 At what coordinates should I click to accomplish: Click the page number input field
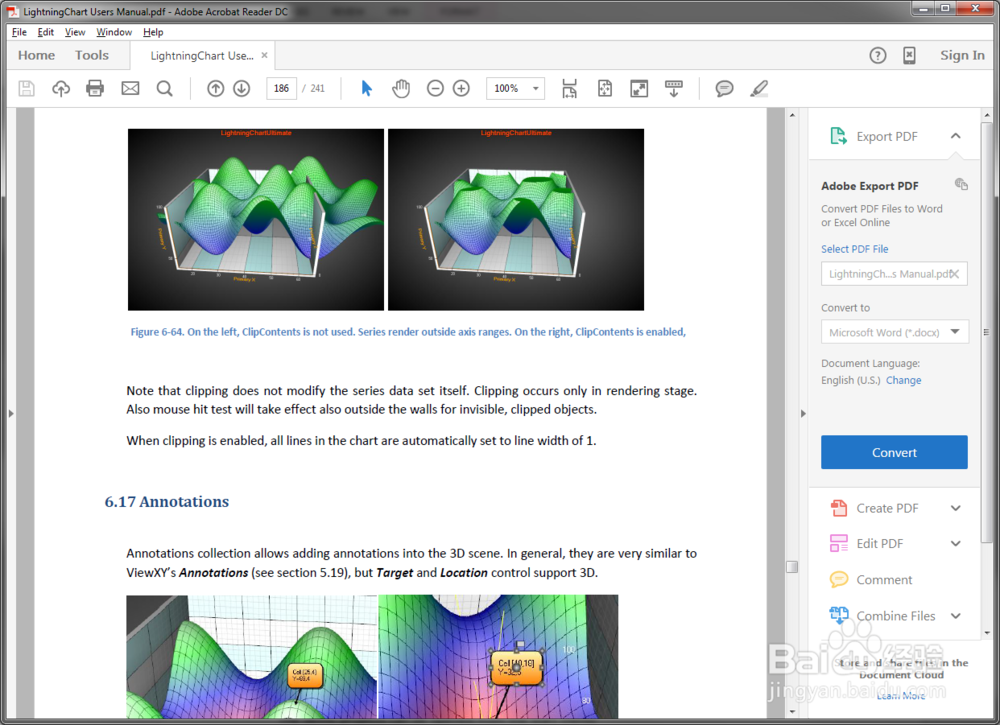point(281,88)
